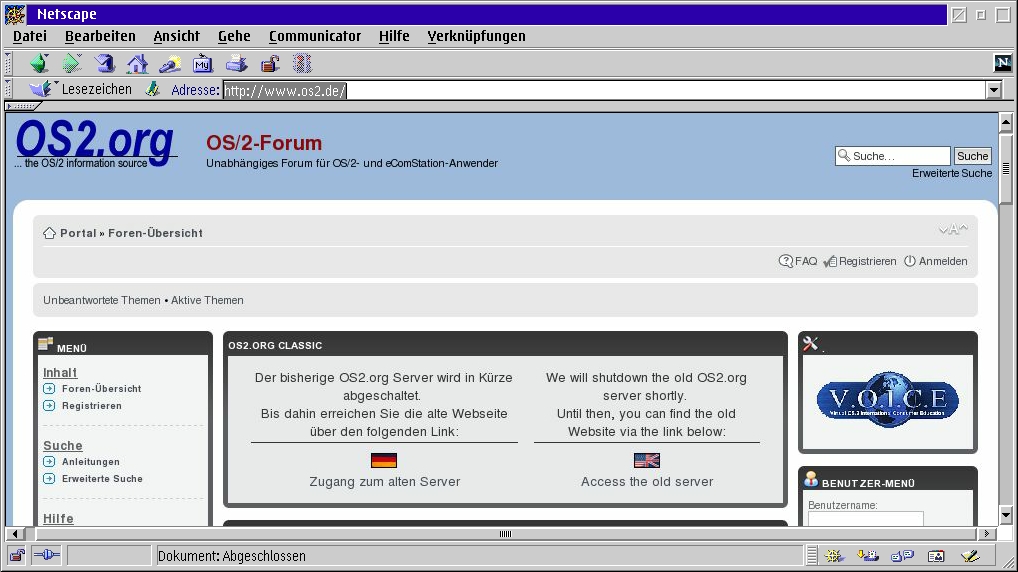Screen dimensions: 1018x572
Task: Click the OS2.org site logo
Action: 95,144
